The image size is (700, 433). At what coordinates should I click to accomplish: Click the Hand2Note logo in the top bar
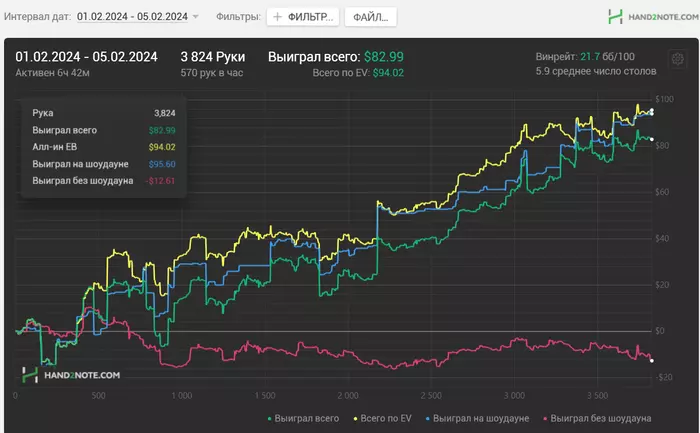click(x=653, y=17)
